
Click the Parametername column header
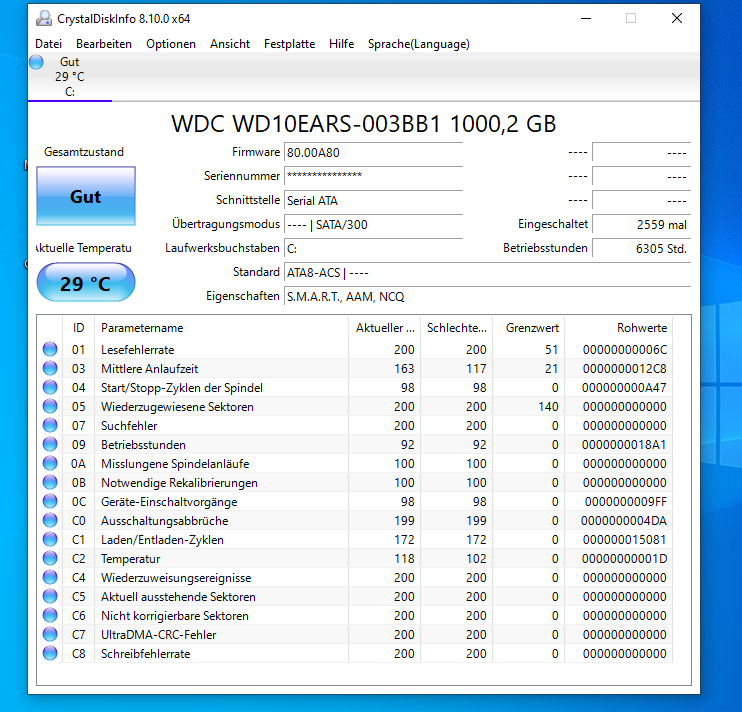[221, 328]
